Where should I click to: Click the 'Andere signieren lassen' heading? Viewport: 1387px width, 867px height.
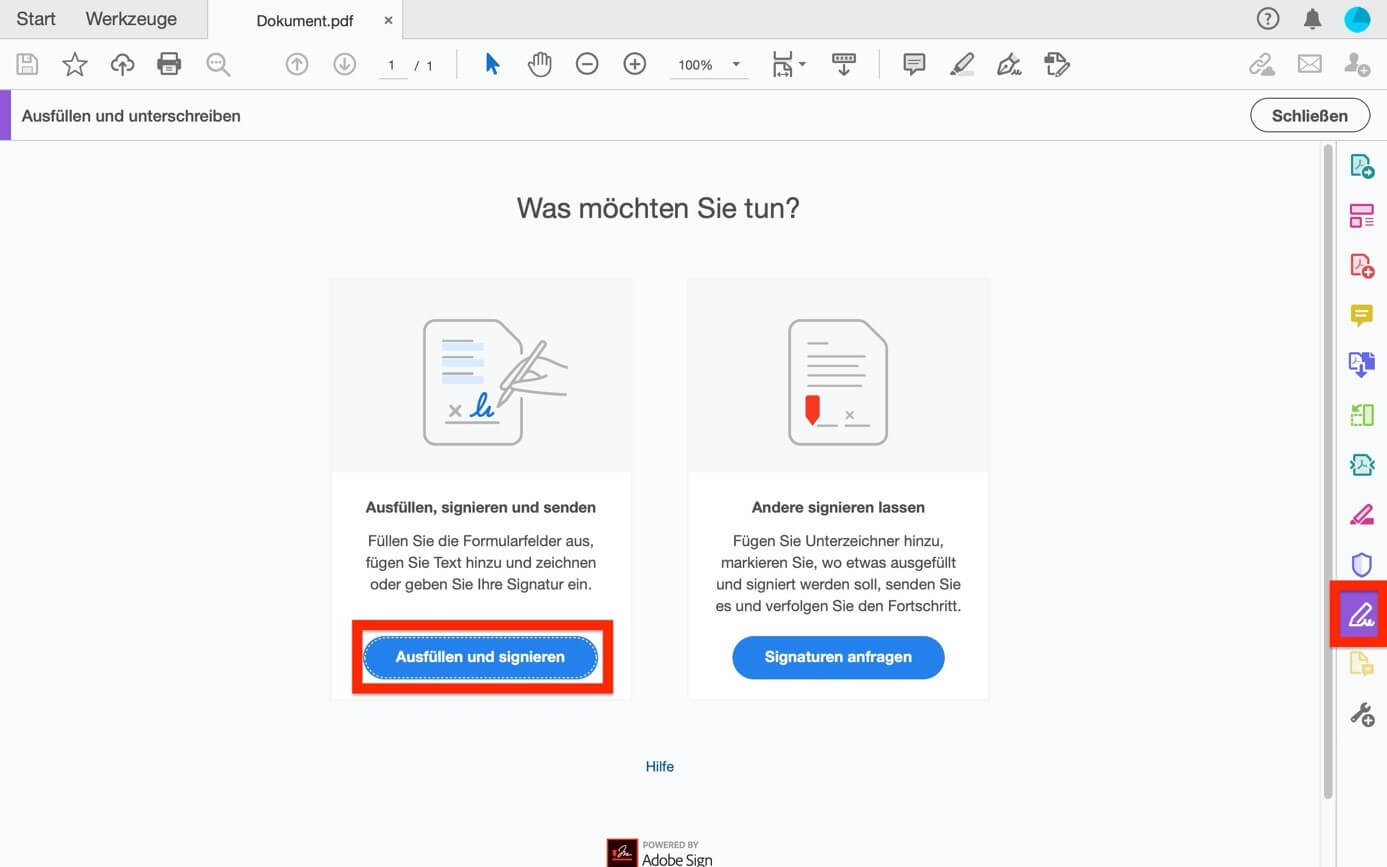[838, 507]
